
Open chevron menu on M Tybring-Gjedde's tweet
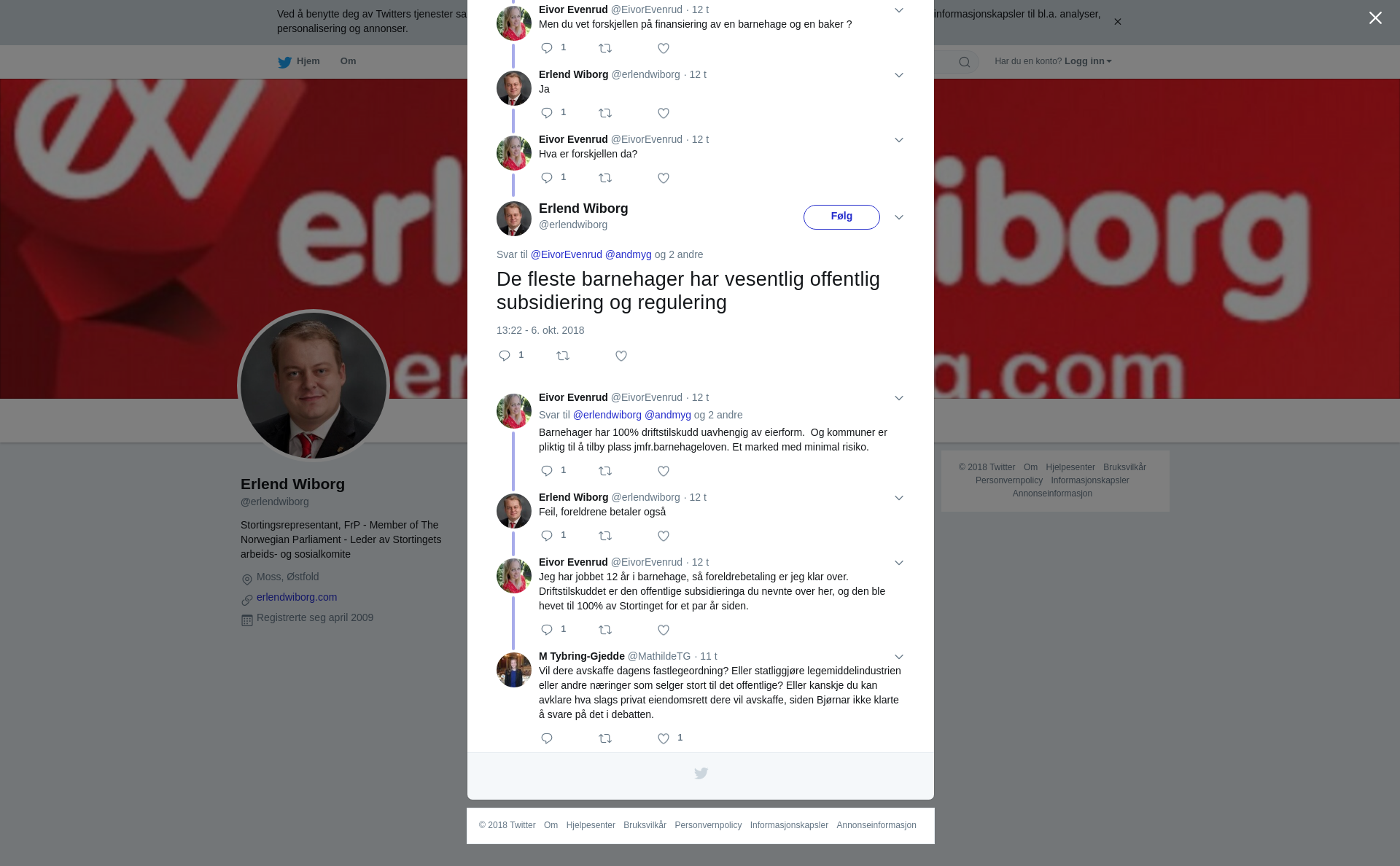(899, 657)
